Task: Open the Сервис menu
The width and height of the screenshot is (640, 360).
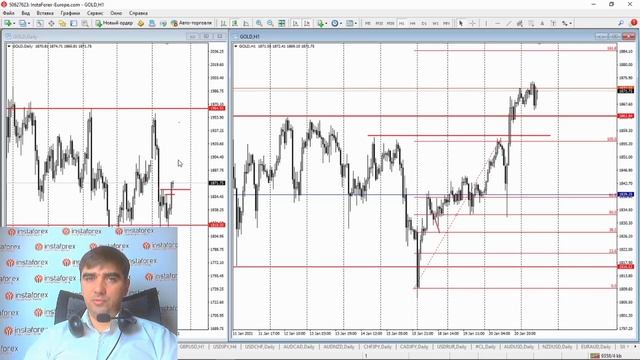Action: (x=95, y=13)
